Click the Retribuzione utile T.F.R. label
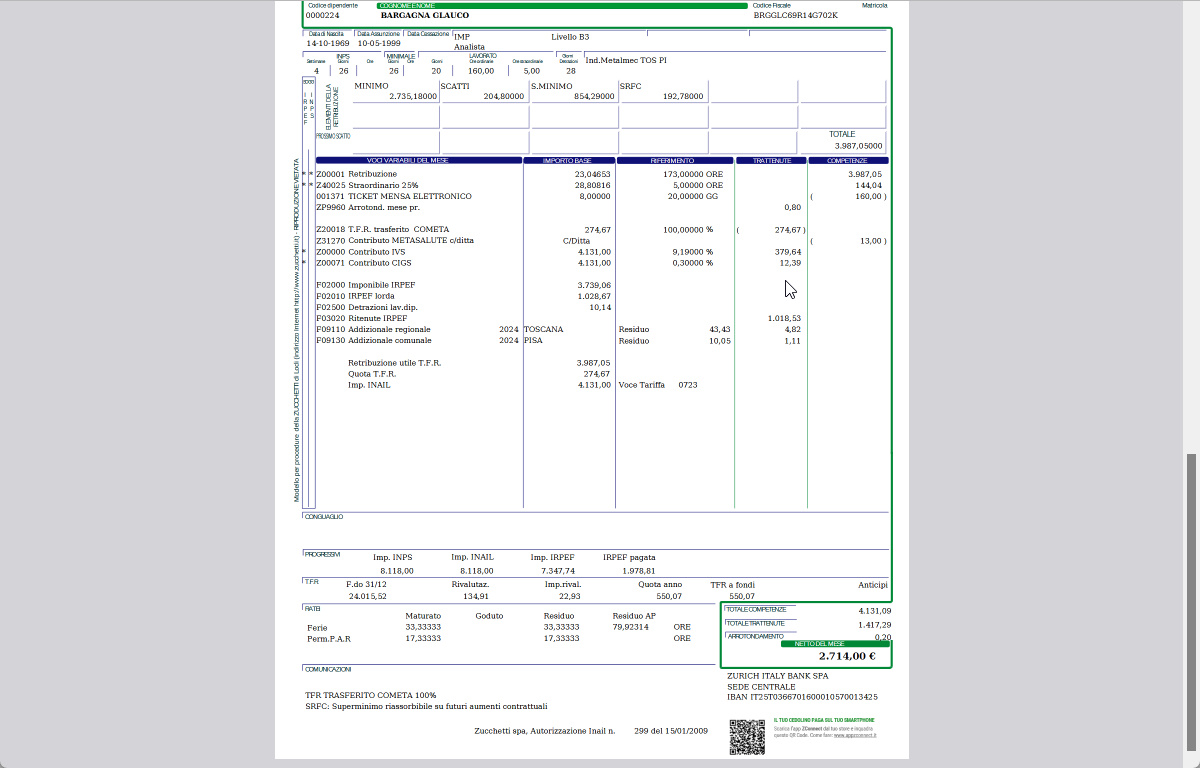 (394, 363)
